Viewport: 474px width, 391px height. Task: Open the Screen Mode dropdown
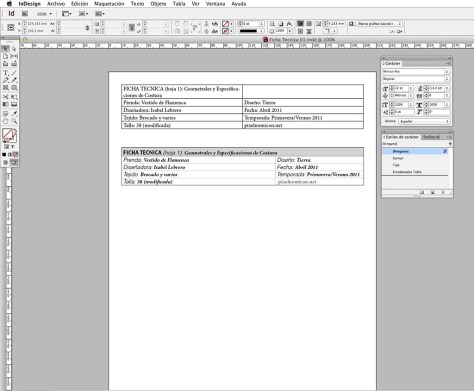83,14
